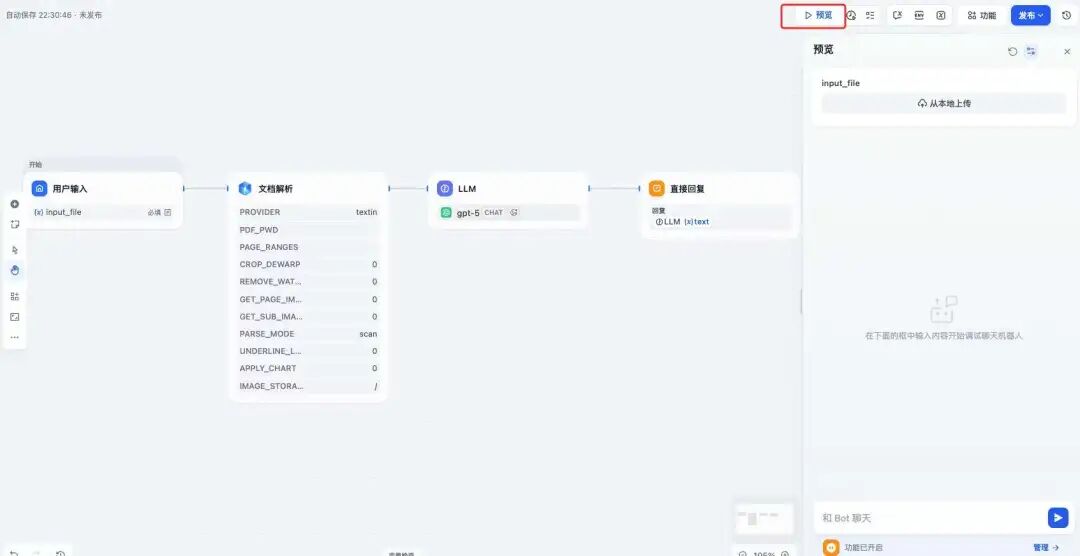Click the zoom in plus control
This screenshot has height=556, width=1080.
click(x=785, y=554)
